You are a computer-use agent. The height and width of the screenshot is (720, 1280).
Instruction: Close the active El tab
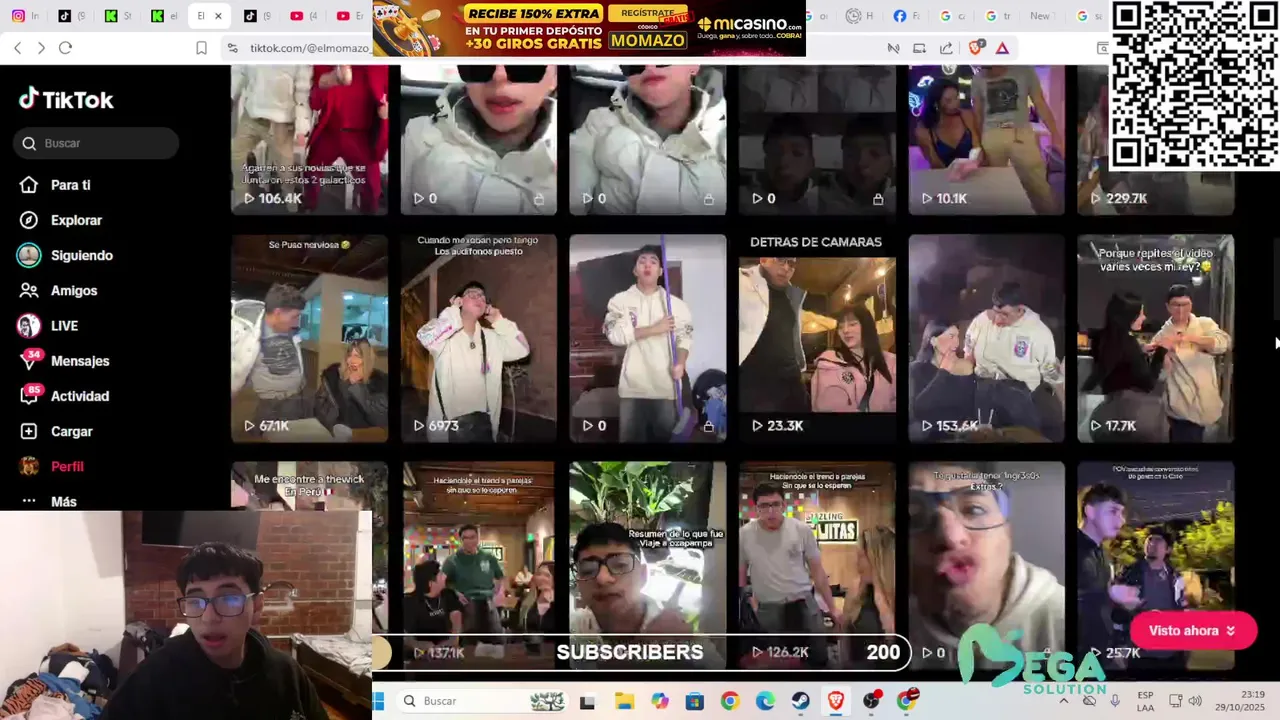[218, 16]
